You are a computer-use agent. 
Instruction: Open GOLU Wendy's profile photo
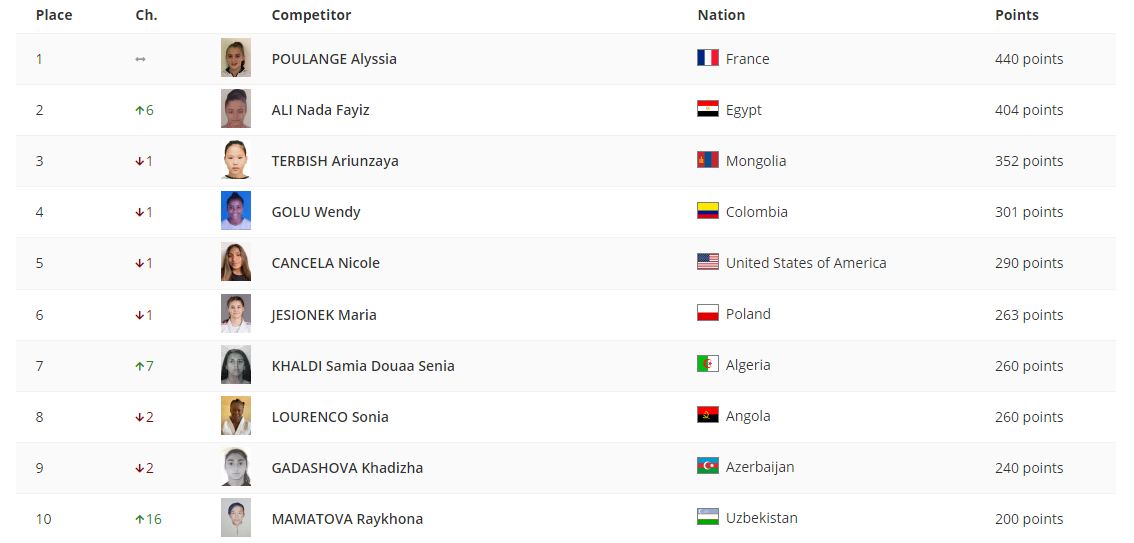[236, 211]
